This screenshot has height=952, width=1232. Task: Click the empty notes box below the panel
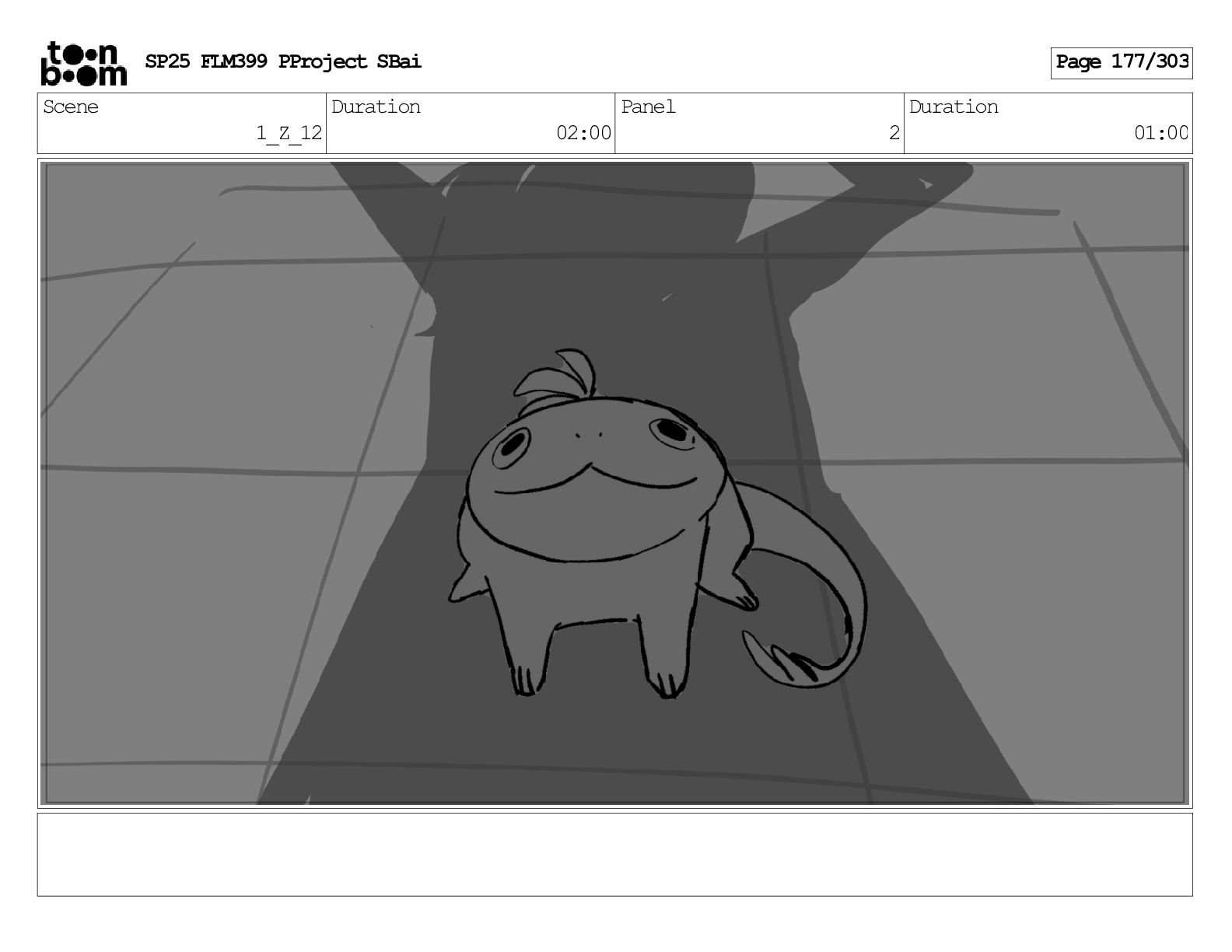coord(614,855)
